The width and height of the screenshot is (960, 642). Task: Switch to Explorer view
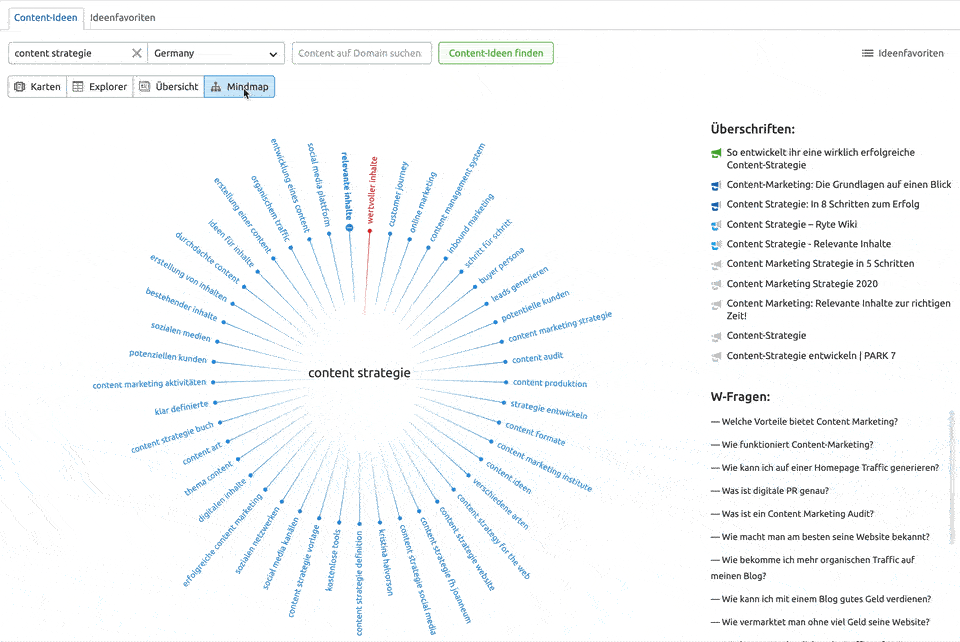click(x=99, y=87)
